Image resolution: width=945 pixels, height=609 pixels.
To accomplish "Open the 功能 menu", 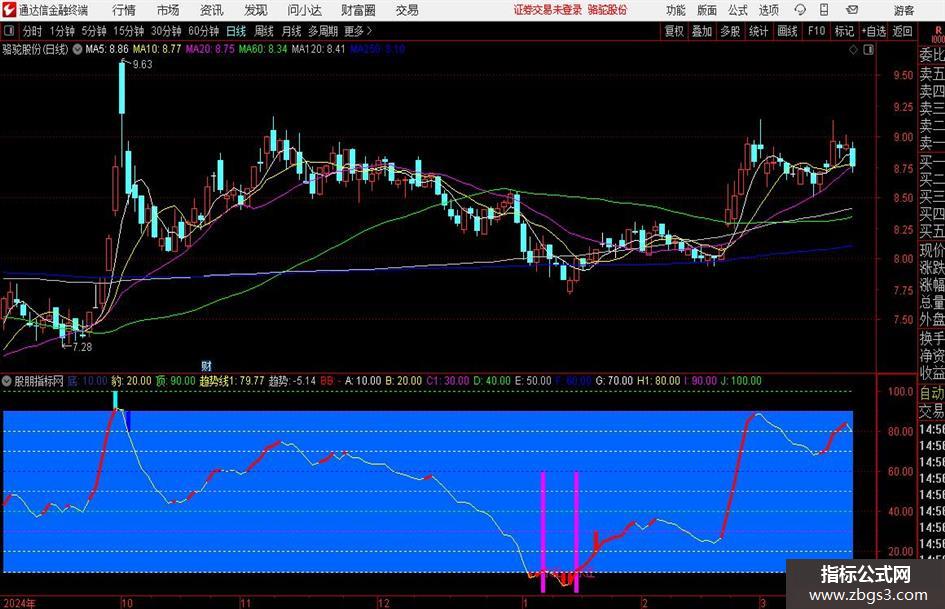I will (676, 10).
